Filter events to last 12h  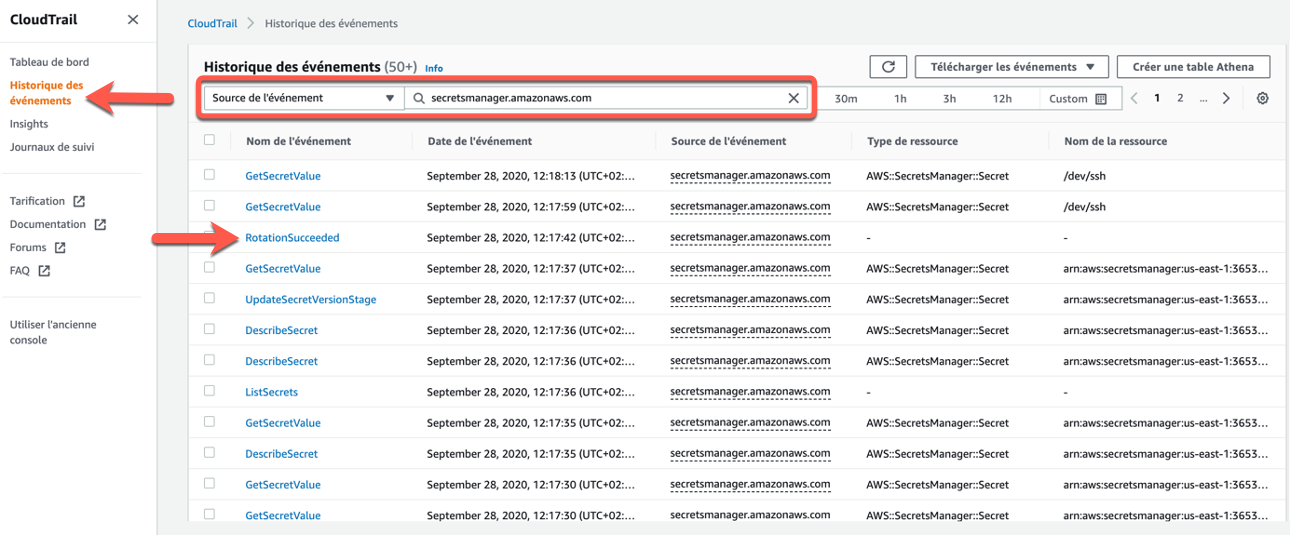pos(1002,99)
